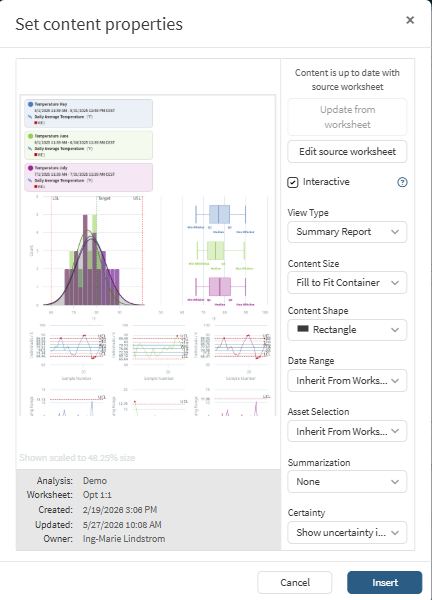
Task: Click the purple Temperature July legend dot
Action: pyautogui.click(x=31, y=168)
